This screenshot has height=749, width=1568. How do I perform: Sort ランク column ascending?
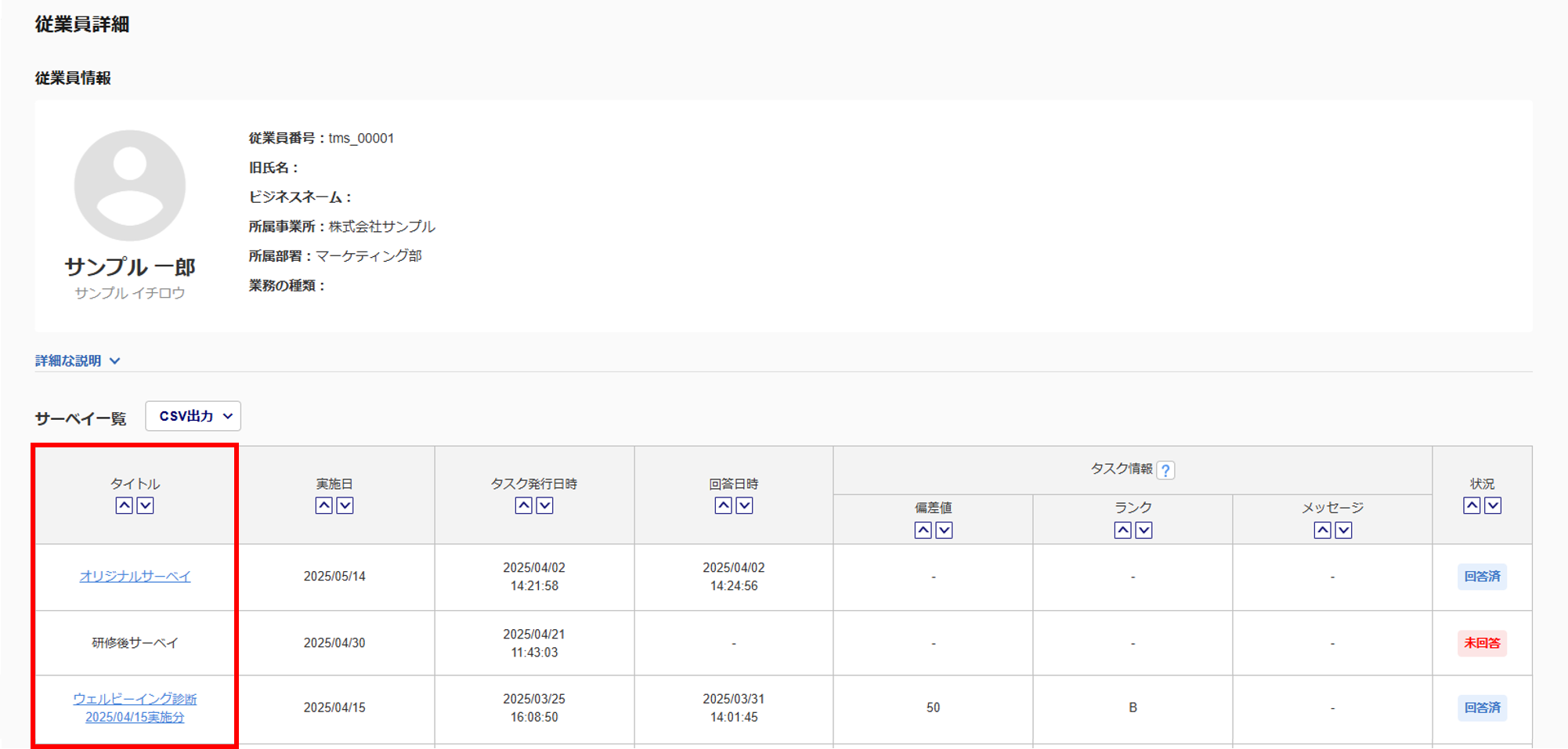pos(1122,530)
